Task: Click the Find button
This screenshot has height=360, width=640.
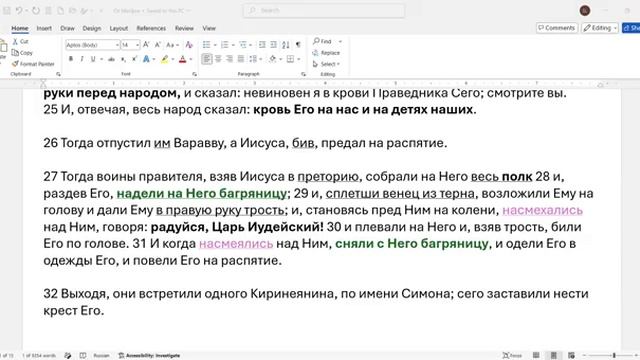Action: 322,41
